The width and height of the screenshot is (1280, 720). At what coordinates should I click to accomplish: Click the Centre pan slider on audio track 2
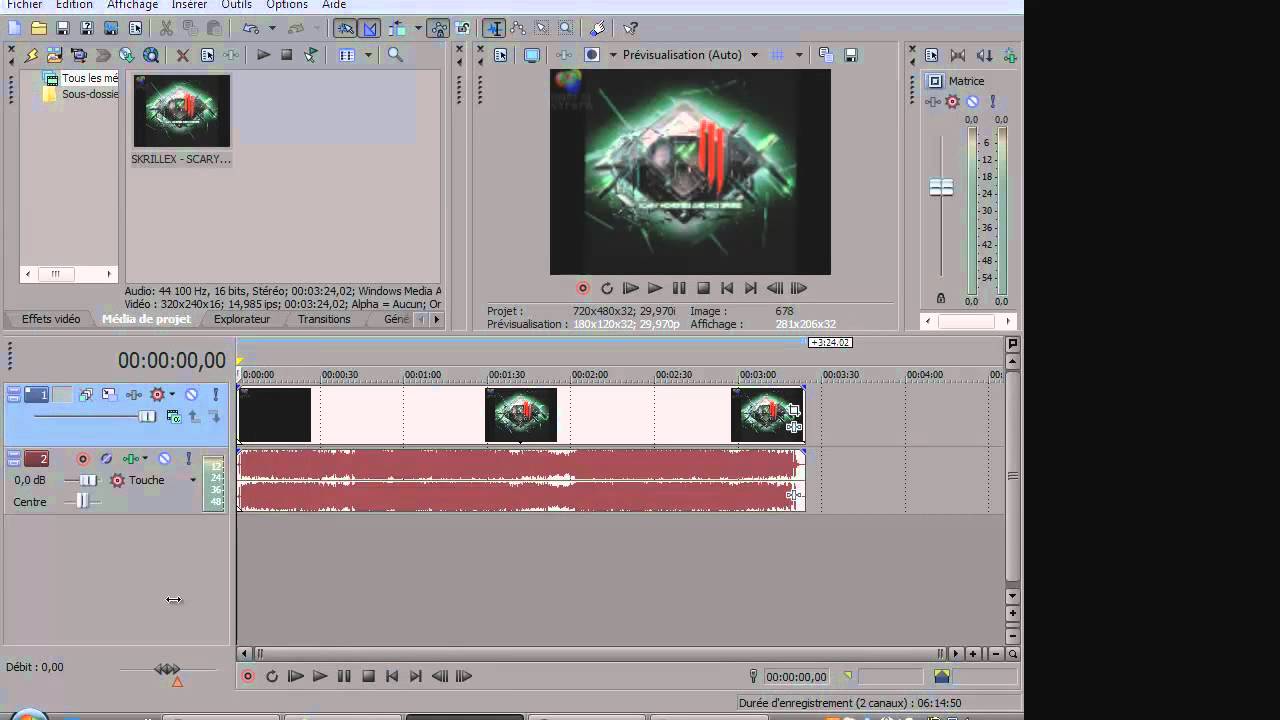(x=82, y=502)
